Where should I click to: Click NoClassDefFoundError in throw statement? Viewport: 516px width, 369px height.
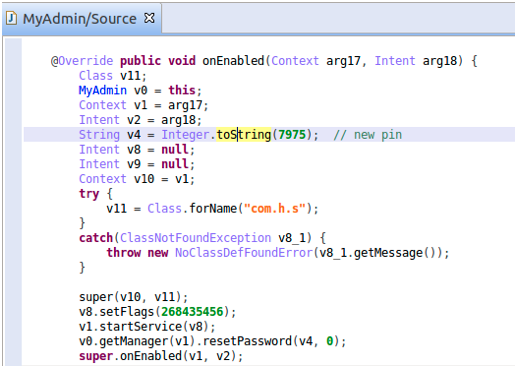[x=244, y=253]
